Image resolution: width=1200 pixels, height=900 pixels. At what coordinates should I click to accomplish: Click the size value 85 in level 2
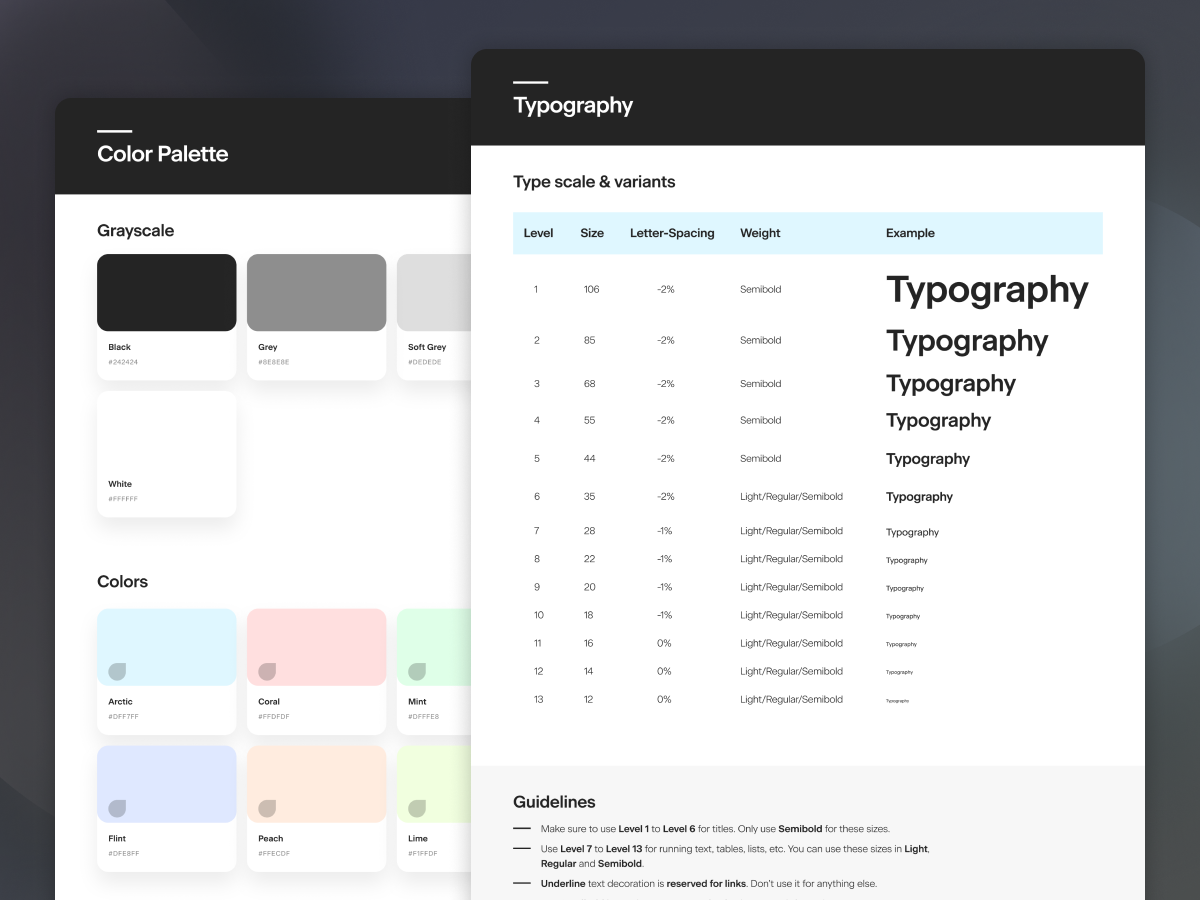590,340
